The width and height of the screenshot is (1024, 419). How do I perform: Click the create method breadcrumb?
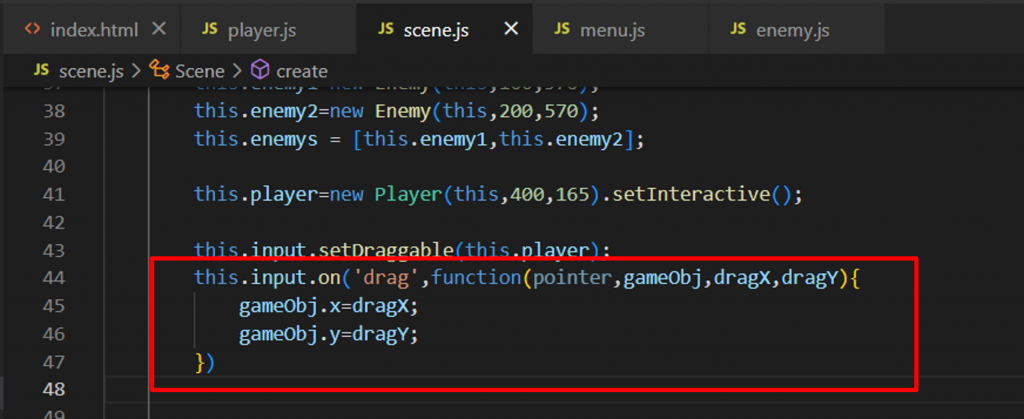tap(302, 70)
